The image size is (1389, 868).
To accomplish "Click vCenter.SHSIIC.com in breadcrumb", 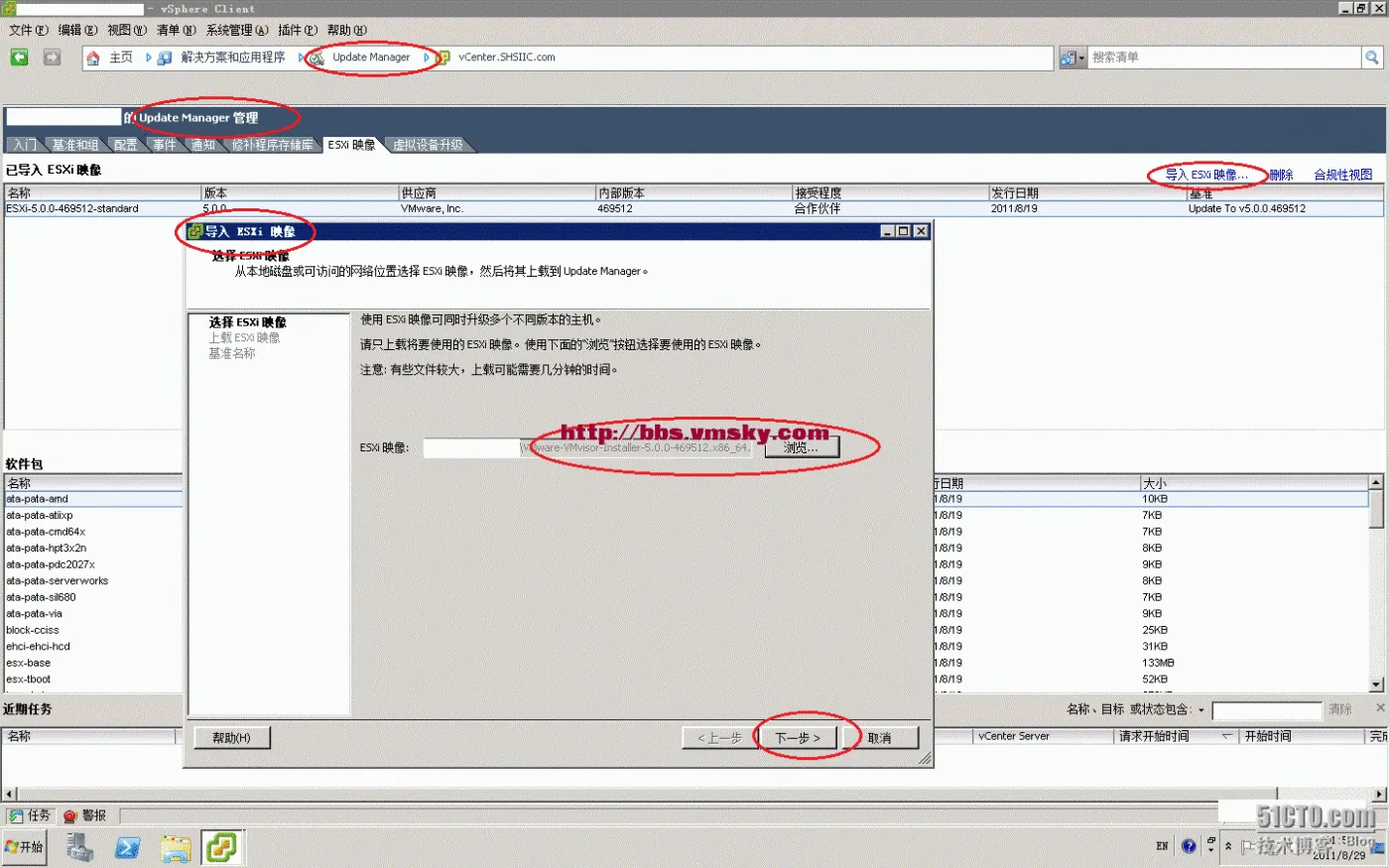I will click(506, 58).
